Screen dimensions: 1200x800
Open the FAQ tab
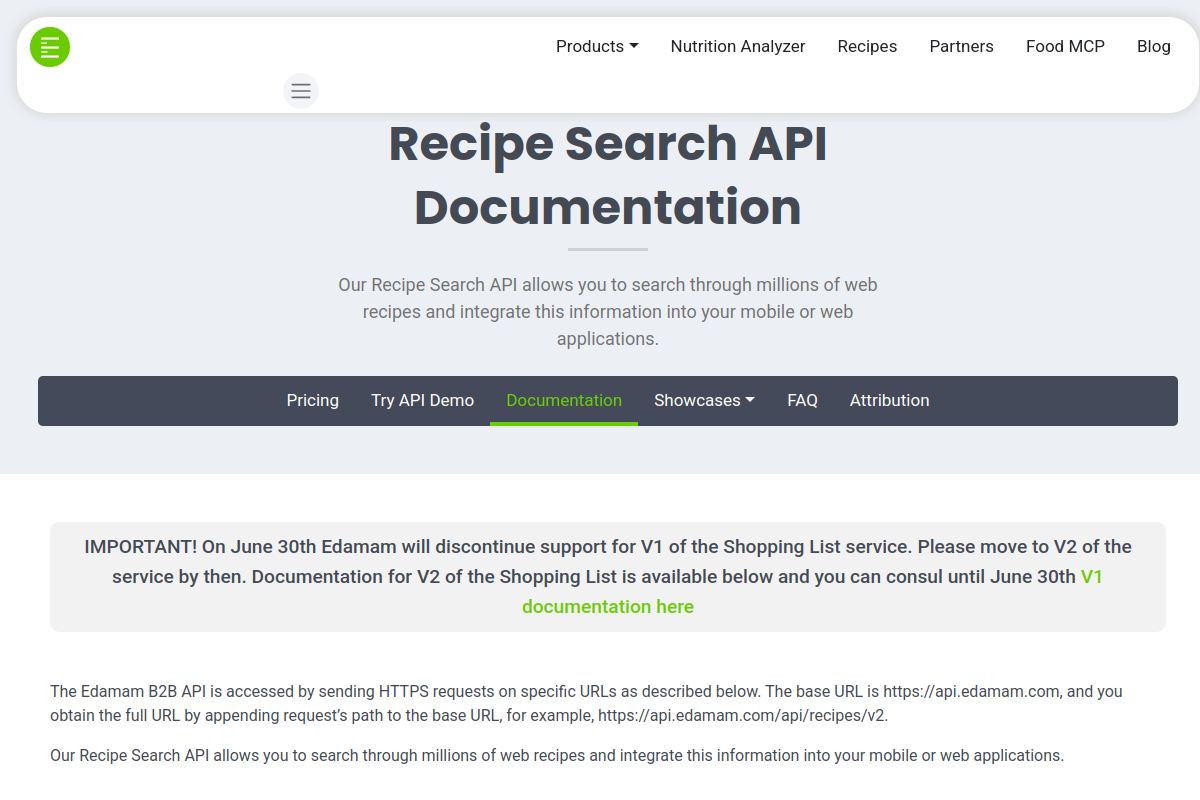tap(802, 400)
